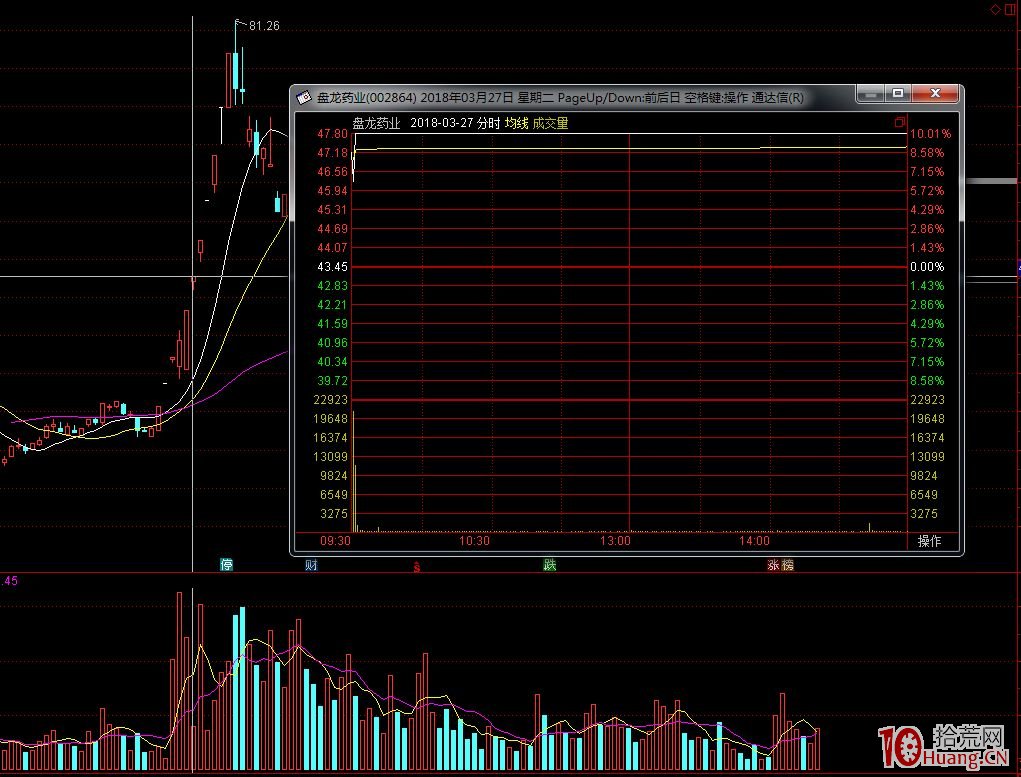This screenshot has height=777, width=1021.
Task: Click the 81.26 high price label
Action: [264, 25]
